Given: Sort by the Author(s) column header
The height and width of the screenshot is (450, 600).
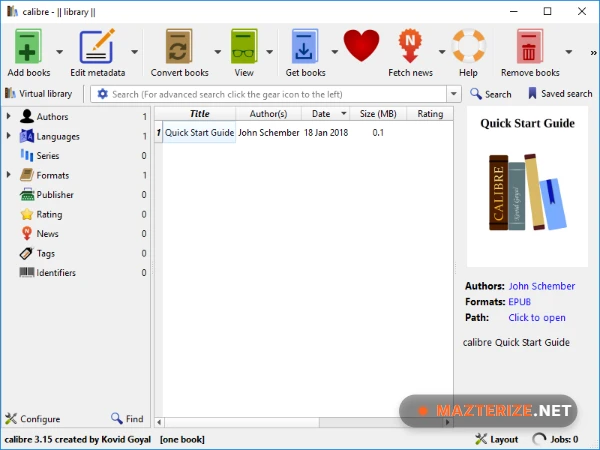Looking at the screenshot, I should click(x=268, y=114).
